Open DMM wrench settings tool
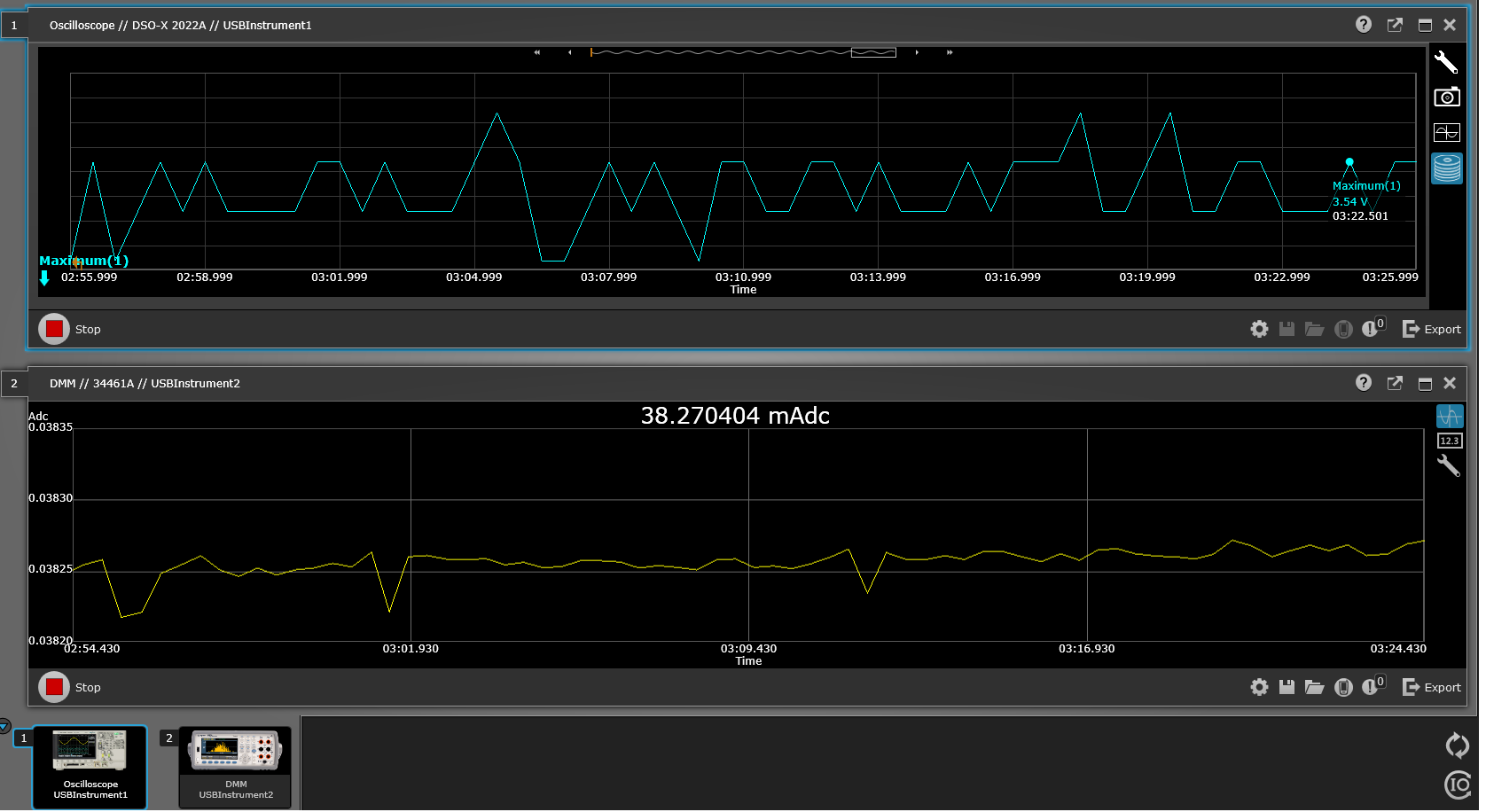The image size is (1486, 812). click(x=1448, y=465)
